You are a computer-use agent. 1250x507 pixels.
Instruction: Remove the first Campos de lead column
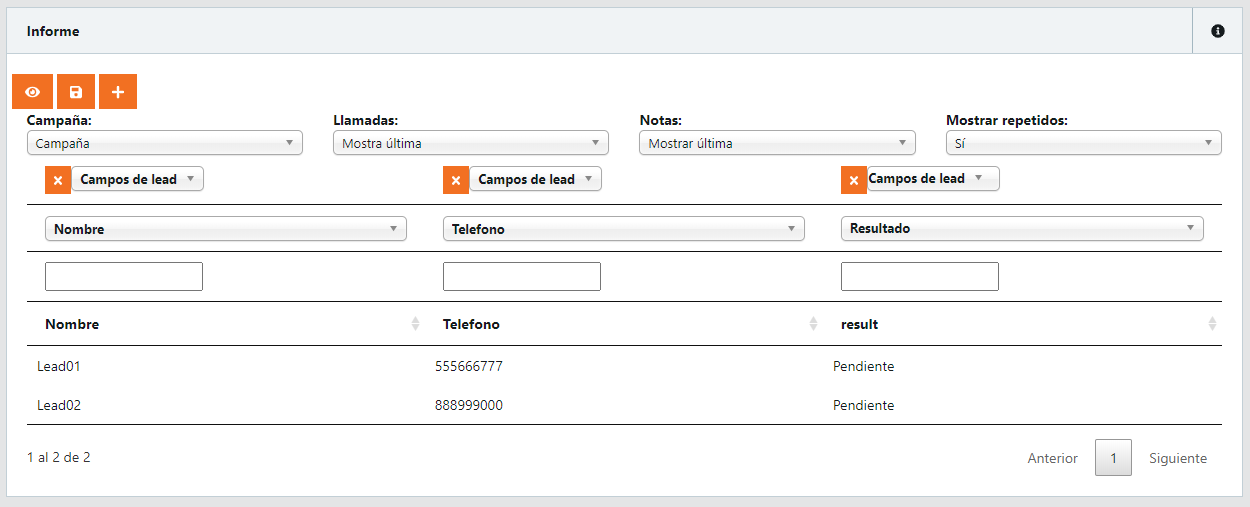[58, 180]
